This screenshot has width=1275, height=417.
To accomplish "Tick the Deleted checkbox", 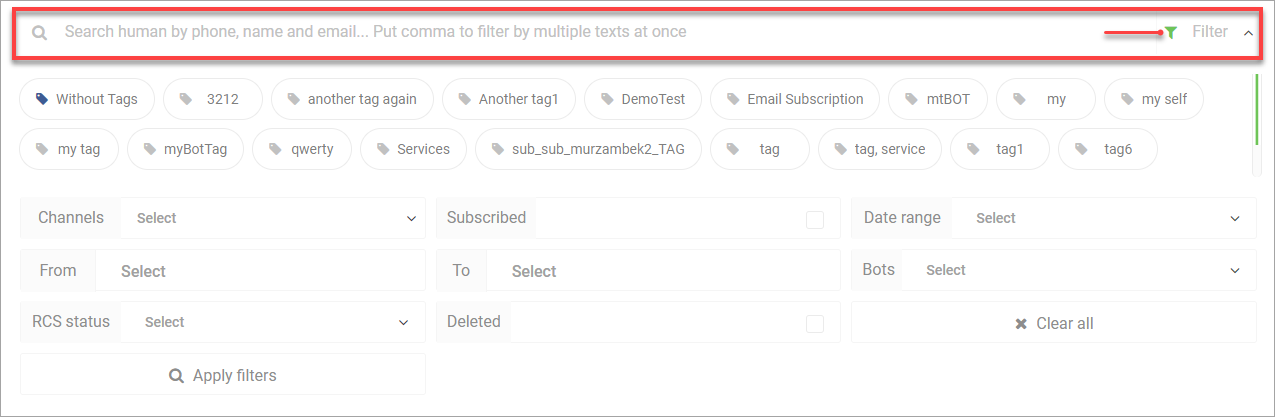I will (x=815, y=323).
